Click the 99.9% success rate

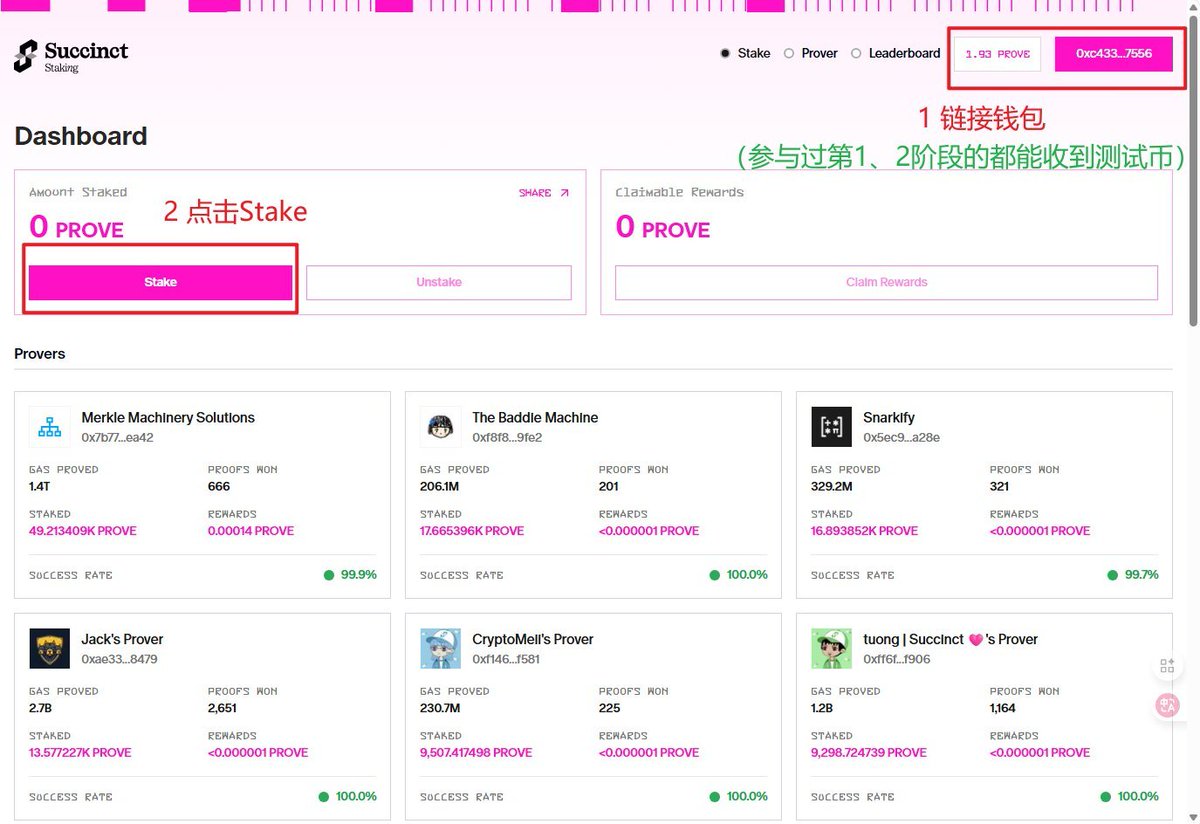[x=358, y=575]
